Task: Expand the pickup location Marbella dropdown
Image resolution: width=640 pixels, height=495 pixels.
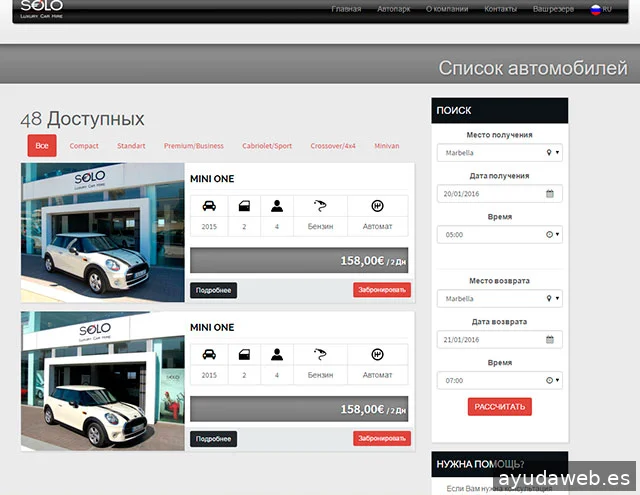Action: click(499, 153)
